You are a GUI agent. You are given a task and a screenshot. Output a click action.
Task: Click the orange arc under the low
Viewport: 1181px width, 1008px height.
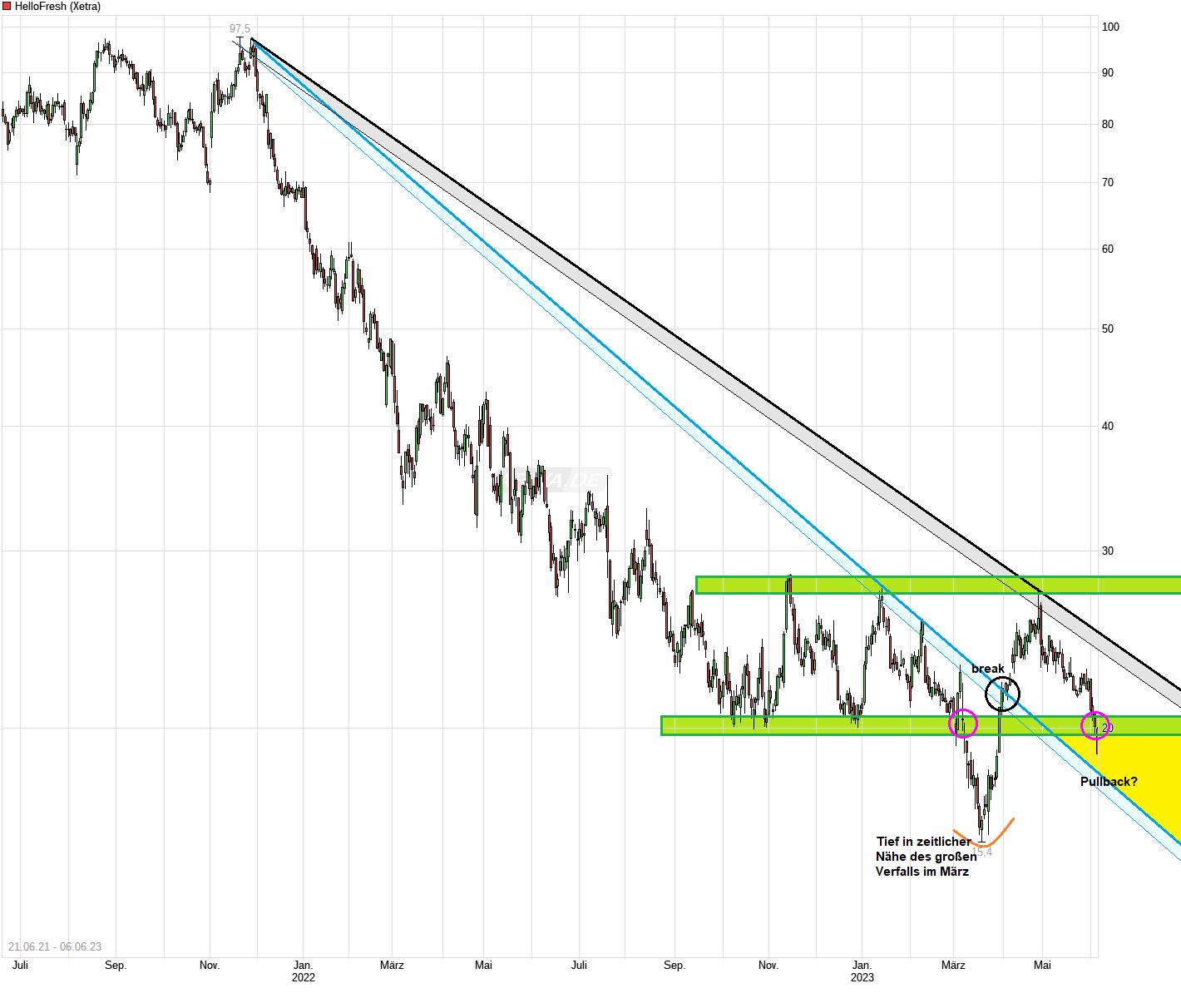(x=984, y=833)
